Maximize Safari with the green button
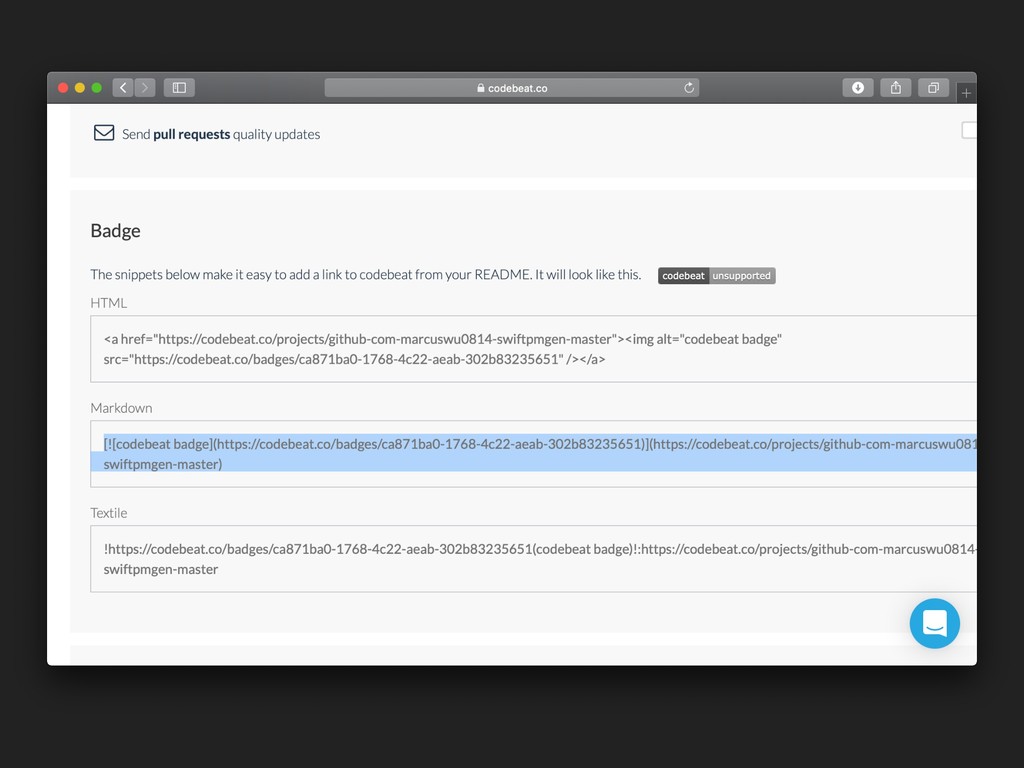 [97, 88]
